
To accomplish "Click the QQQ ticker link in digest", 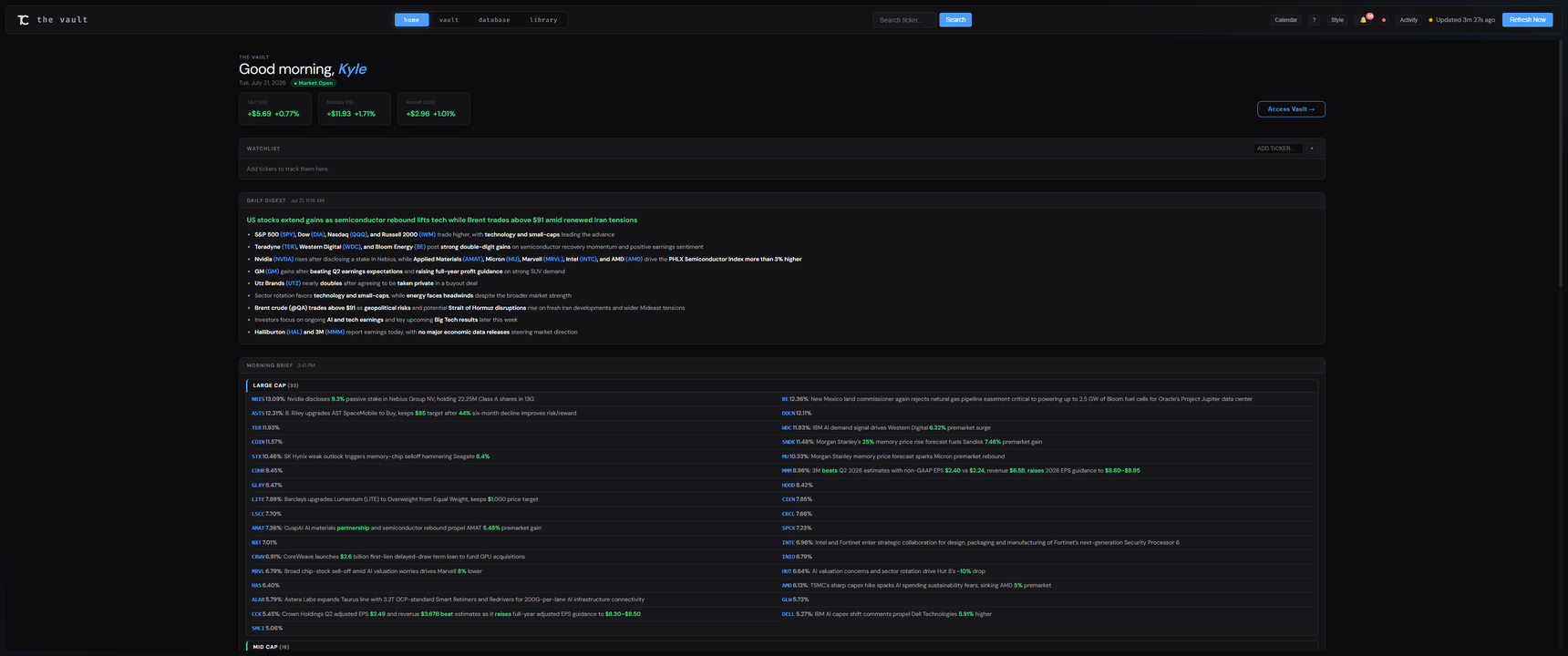I will [x=358, y=235].
